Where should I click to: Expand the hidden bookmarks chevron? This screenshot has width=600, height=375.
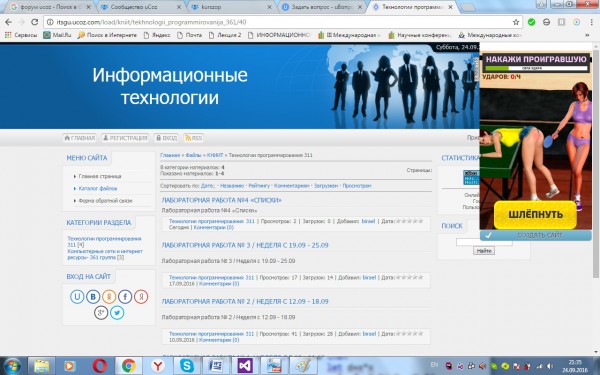pyautogui.click(x=587, y=35)
